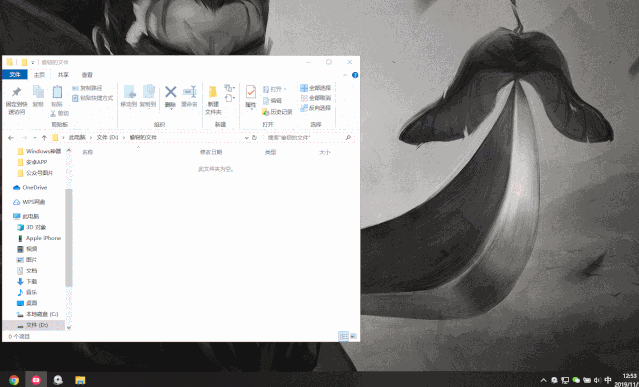
Task: Click the History icon in the ribbon
Action: [x=265, y=112]
